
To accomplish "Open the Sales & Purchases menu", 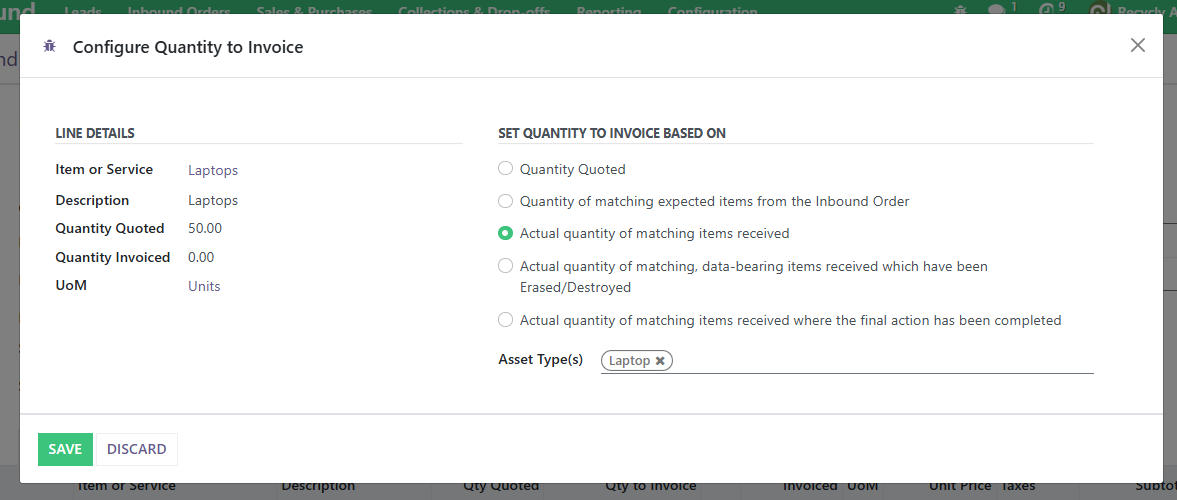I will point(314,12).
